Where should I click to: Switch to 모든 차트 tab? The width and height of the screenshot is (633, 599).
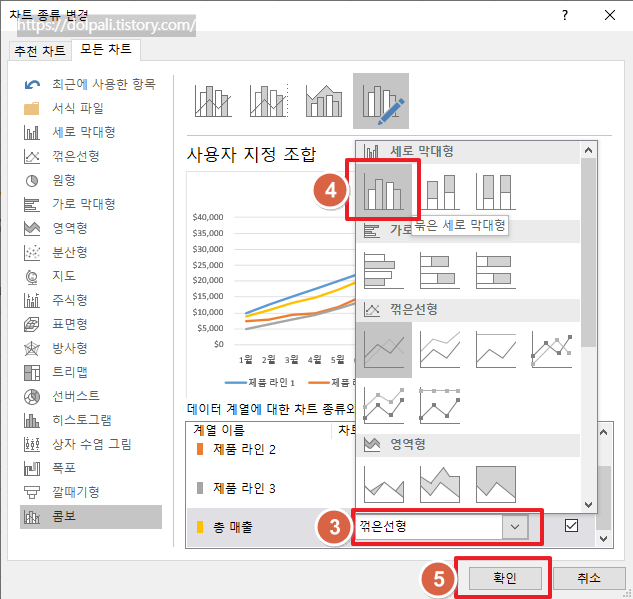pos(106,50)
